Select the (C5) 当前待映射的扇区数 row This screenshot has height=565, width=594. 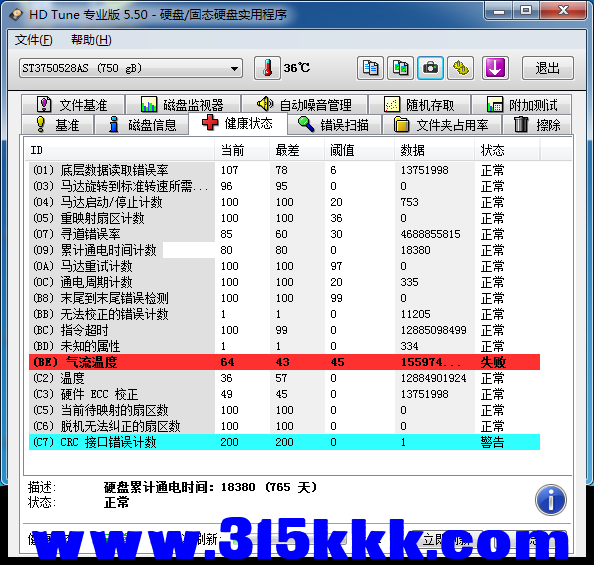284,410
